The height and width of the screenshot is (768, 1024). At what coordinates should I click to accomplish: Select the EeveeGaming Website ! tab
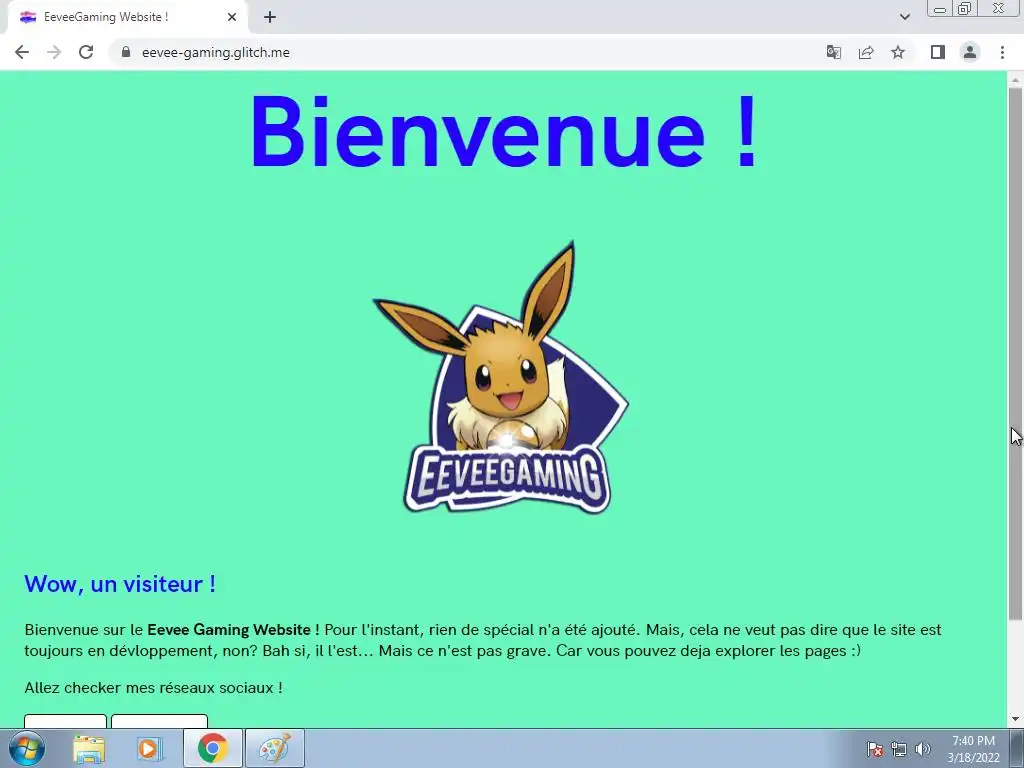(127, 18)
